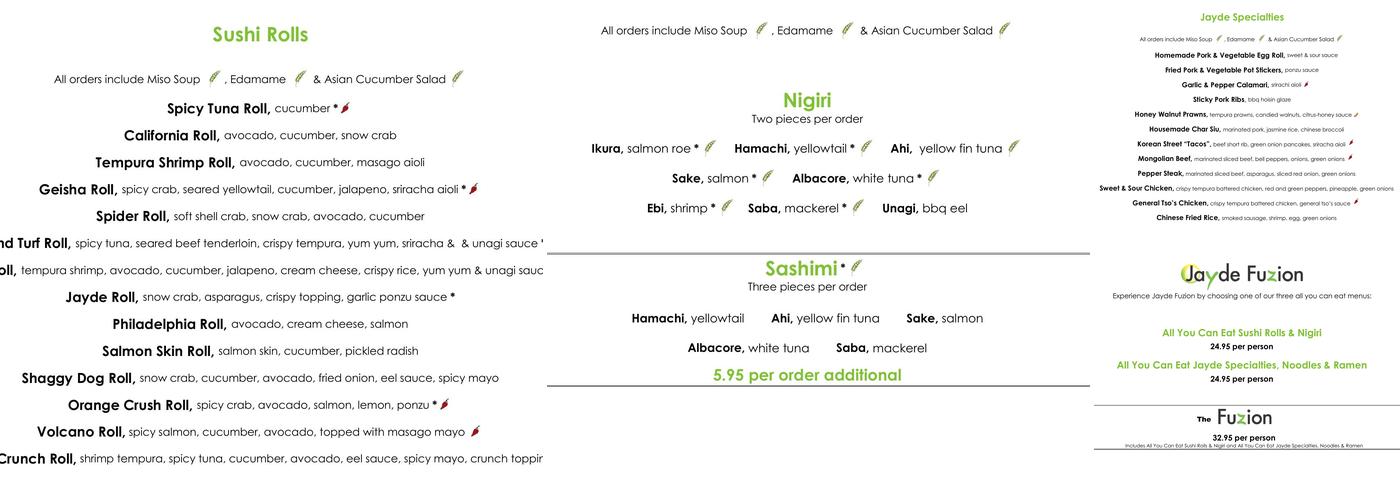Screen dimensions: 1400x500
Task: Choose All You Can Eat Jayde Specialties, Noodles & Ramen
Action: click(1241, 366)
